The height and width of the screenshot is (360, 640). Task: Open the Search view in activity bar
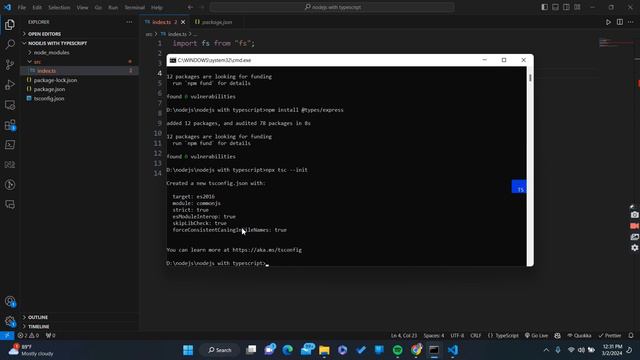coord(10,44)
